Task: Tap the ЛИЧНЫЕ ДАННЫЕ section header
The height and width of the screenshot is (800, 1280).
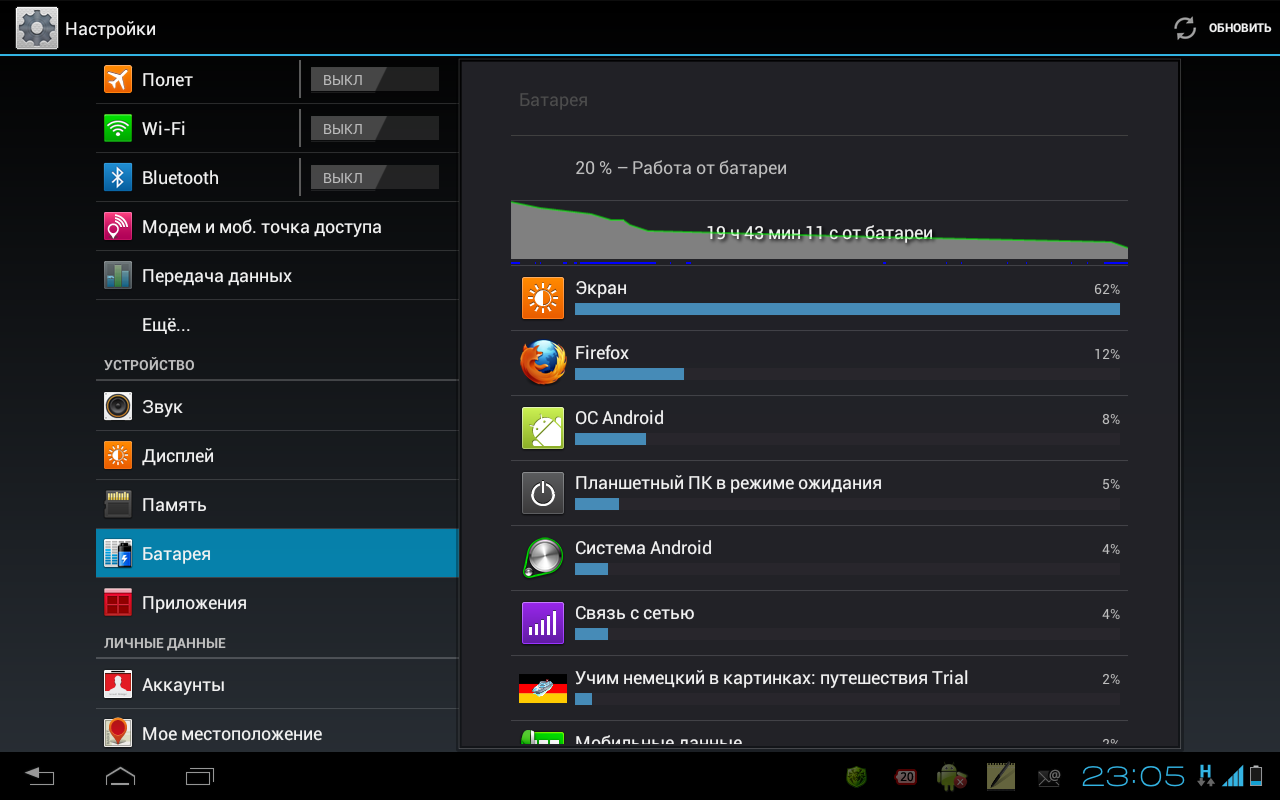Action: point(165,643)
